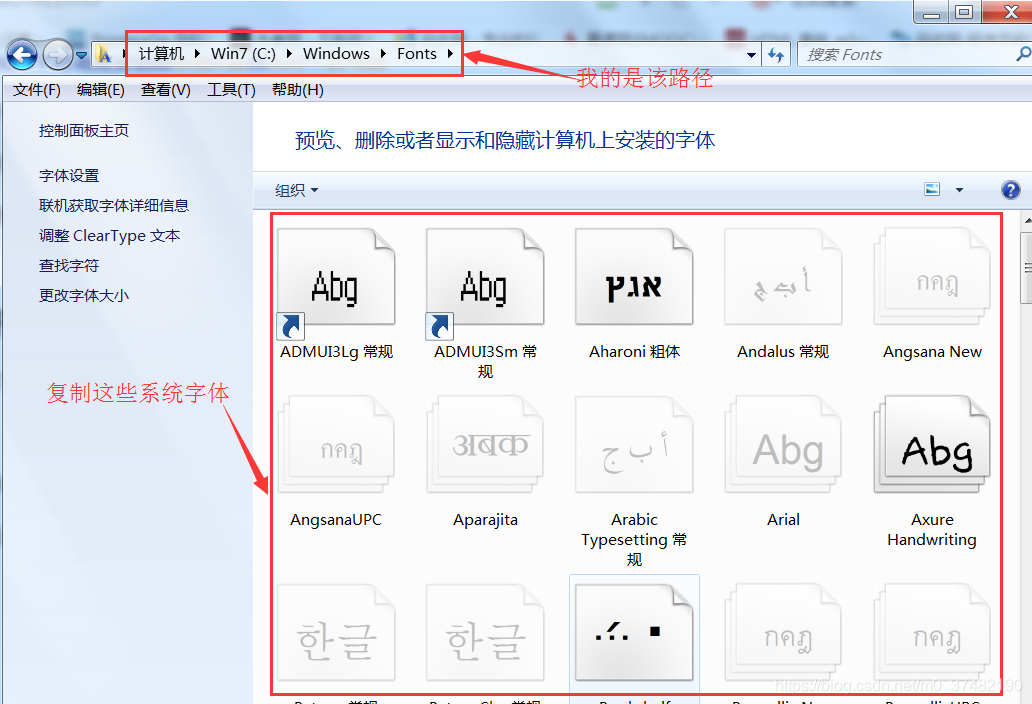Open help via the question-mark icon
The height and width of the screenshot is (704, 1032).
click(1010, 189)
